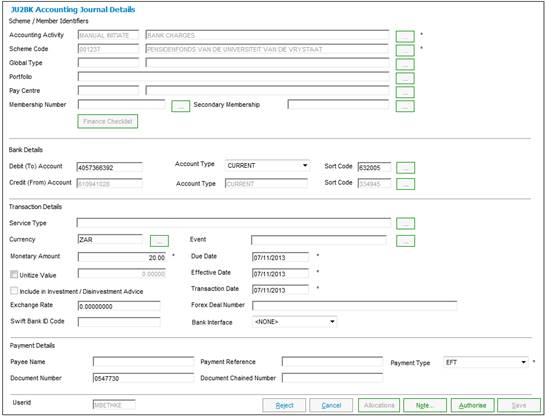Open the Note... button

tap(425, 405)
